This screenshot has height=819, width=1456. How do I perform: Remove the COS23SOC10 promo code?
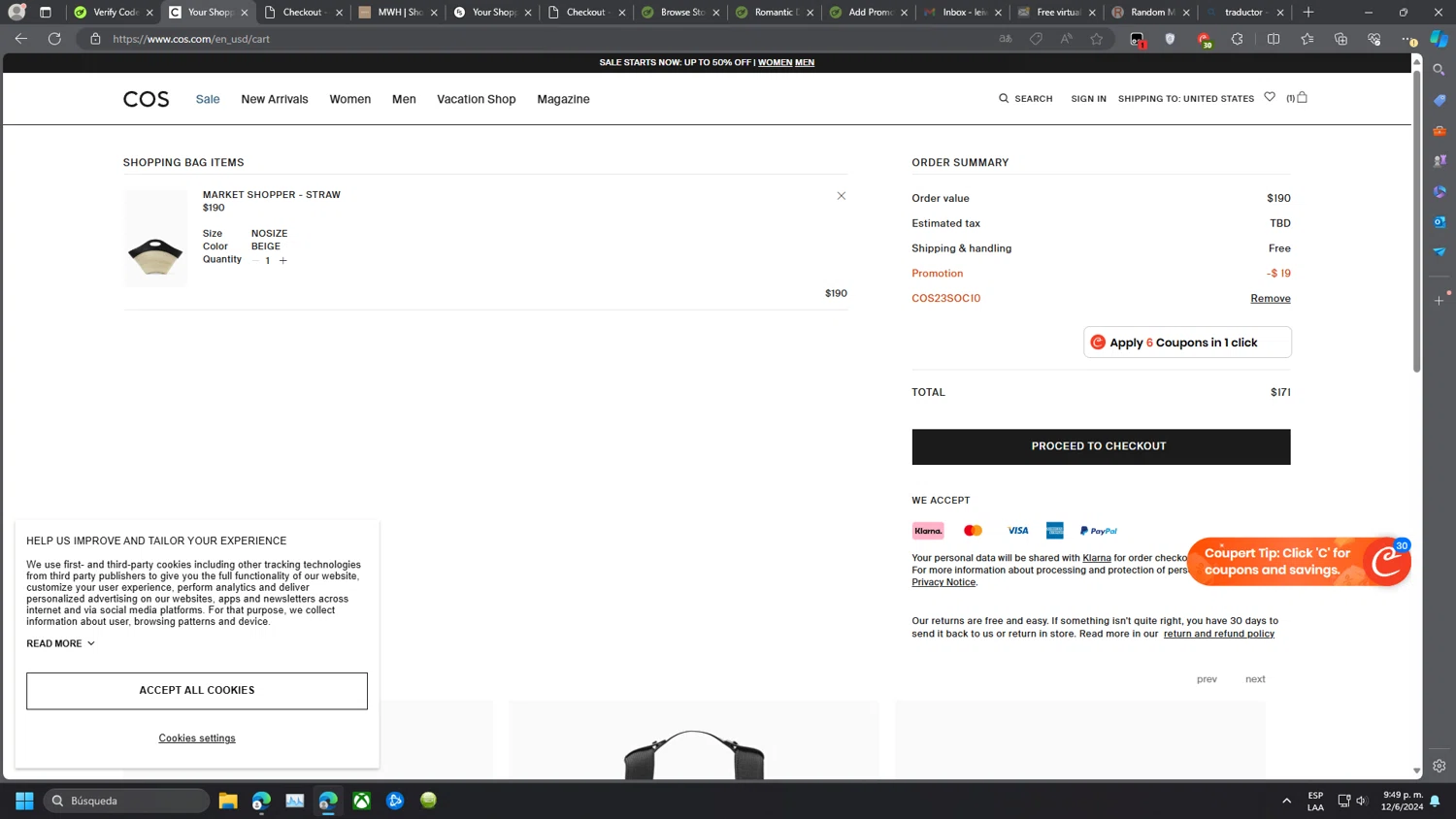[x=1270, y=298]
